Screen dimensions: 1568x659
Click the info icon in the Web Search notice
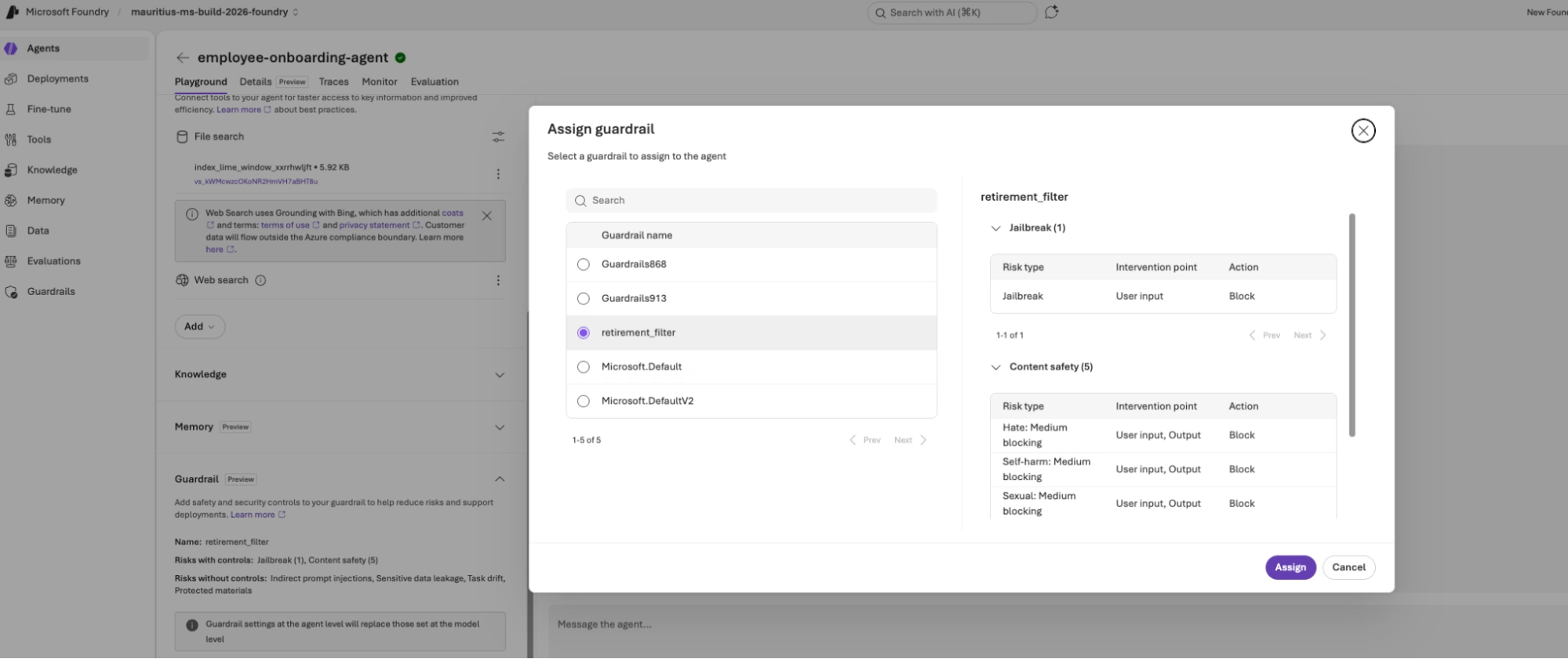192,214
